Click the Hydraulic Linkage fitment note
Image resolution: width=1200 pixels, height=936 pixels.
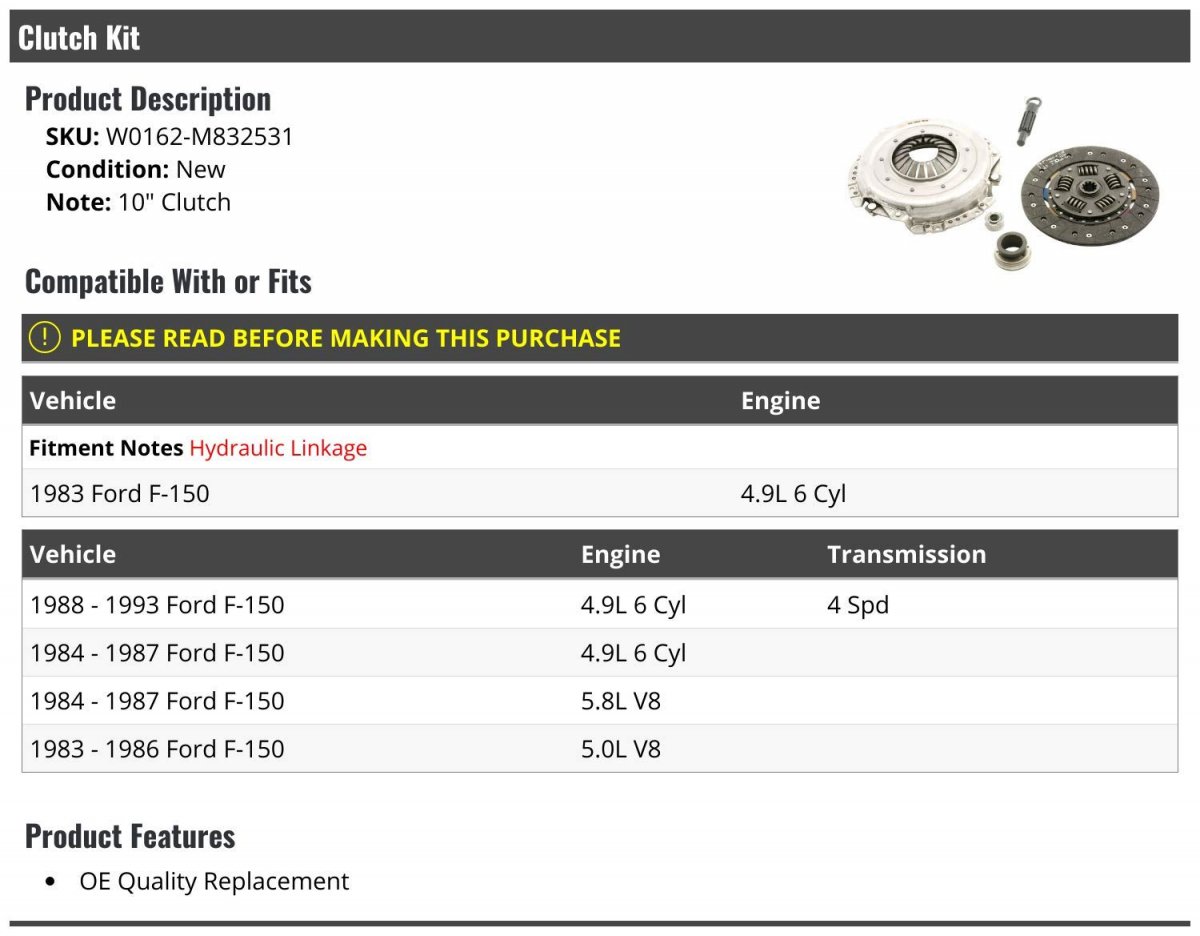[x=278, y=448]
